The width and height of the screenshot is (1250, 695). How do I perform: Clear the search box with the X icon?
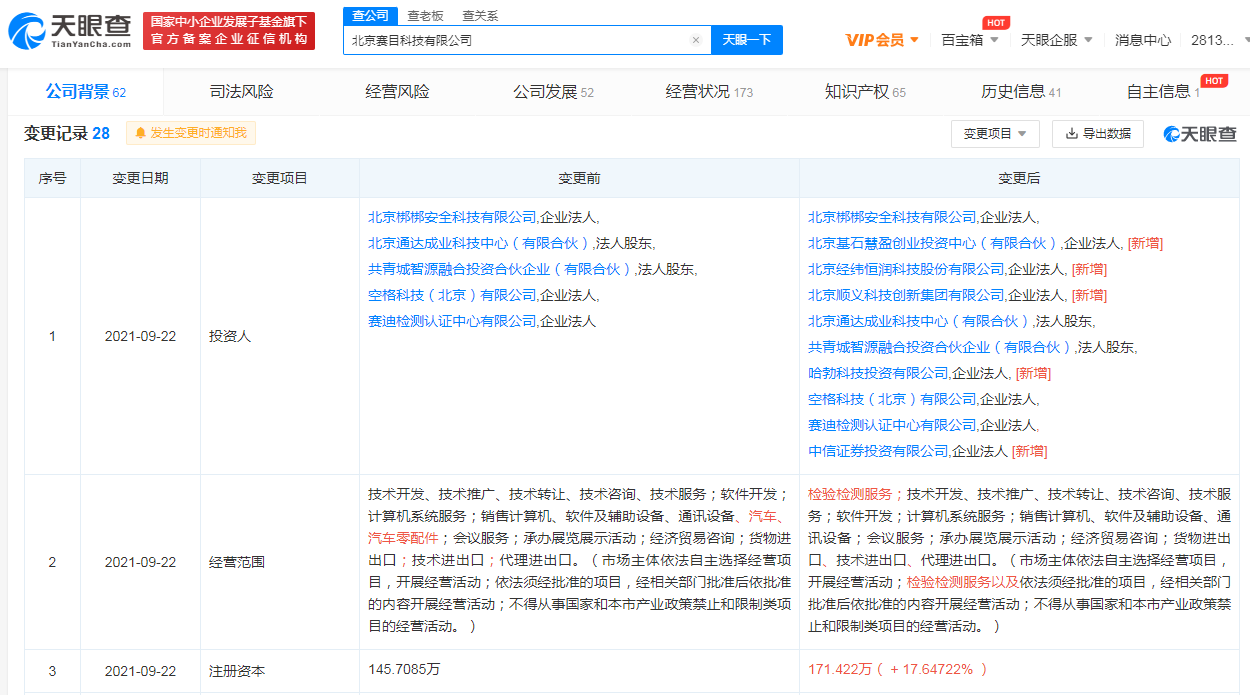696,41
